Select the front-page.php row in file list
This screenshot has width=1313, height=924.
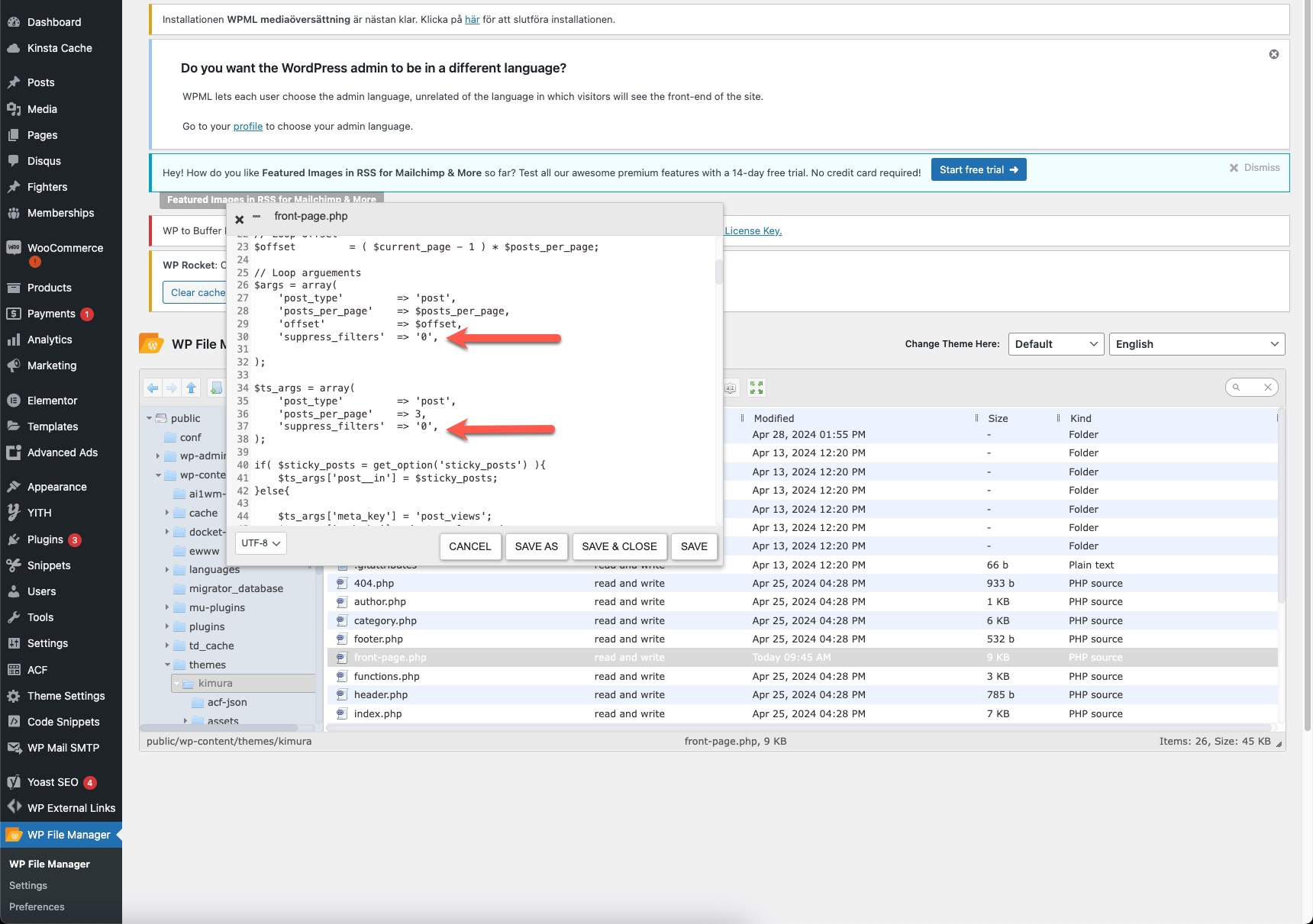pos(802,657)
